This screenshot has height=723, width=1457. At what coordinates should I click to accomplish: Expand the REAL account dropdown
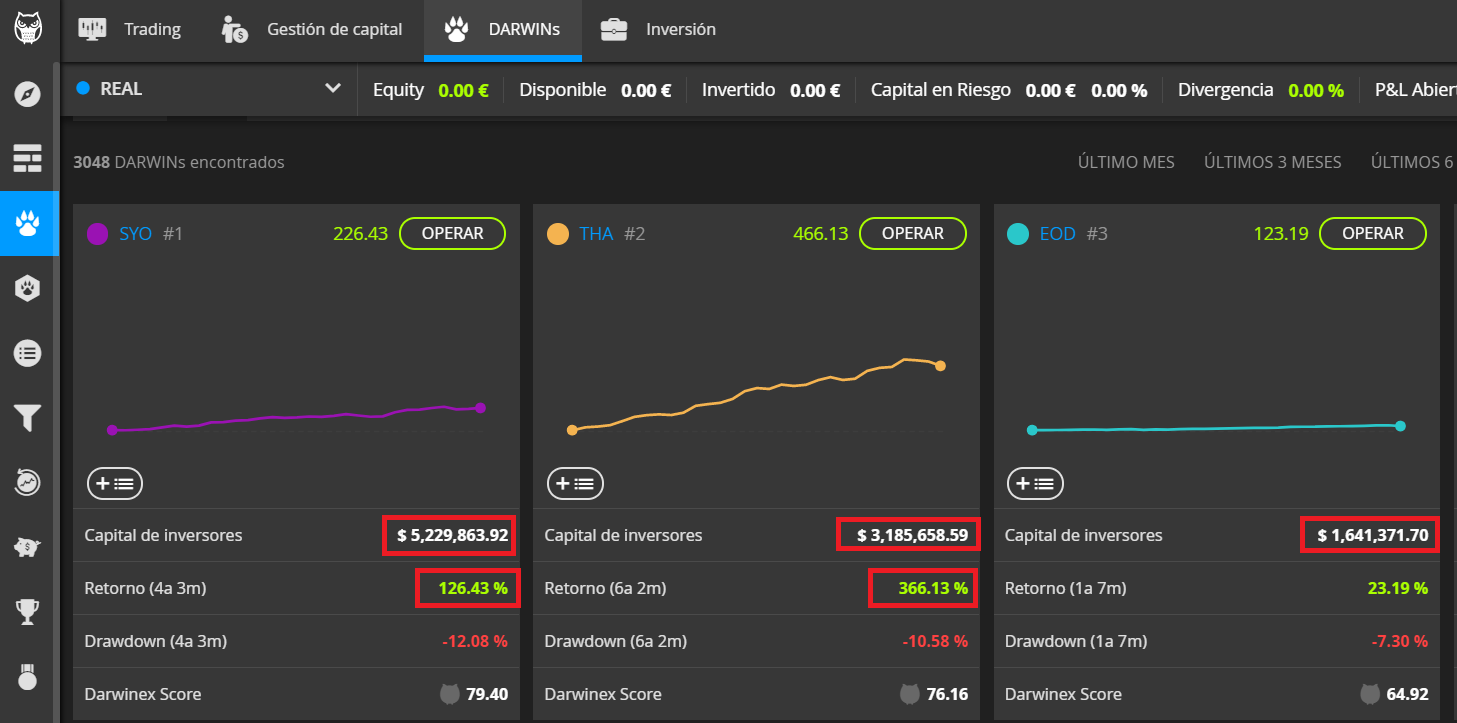209,89
